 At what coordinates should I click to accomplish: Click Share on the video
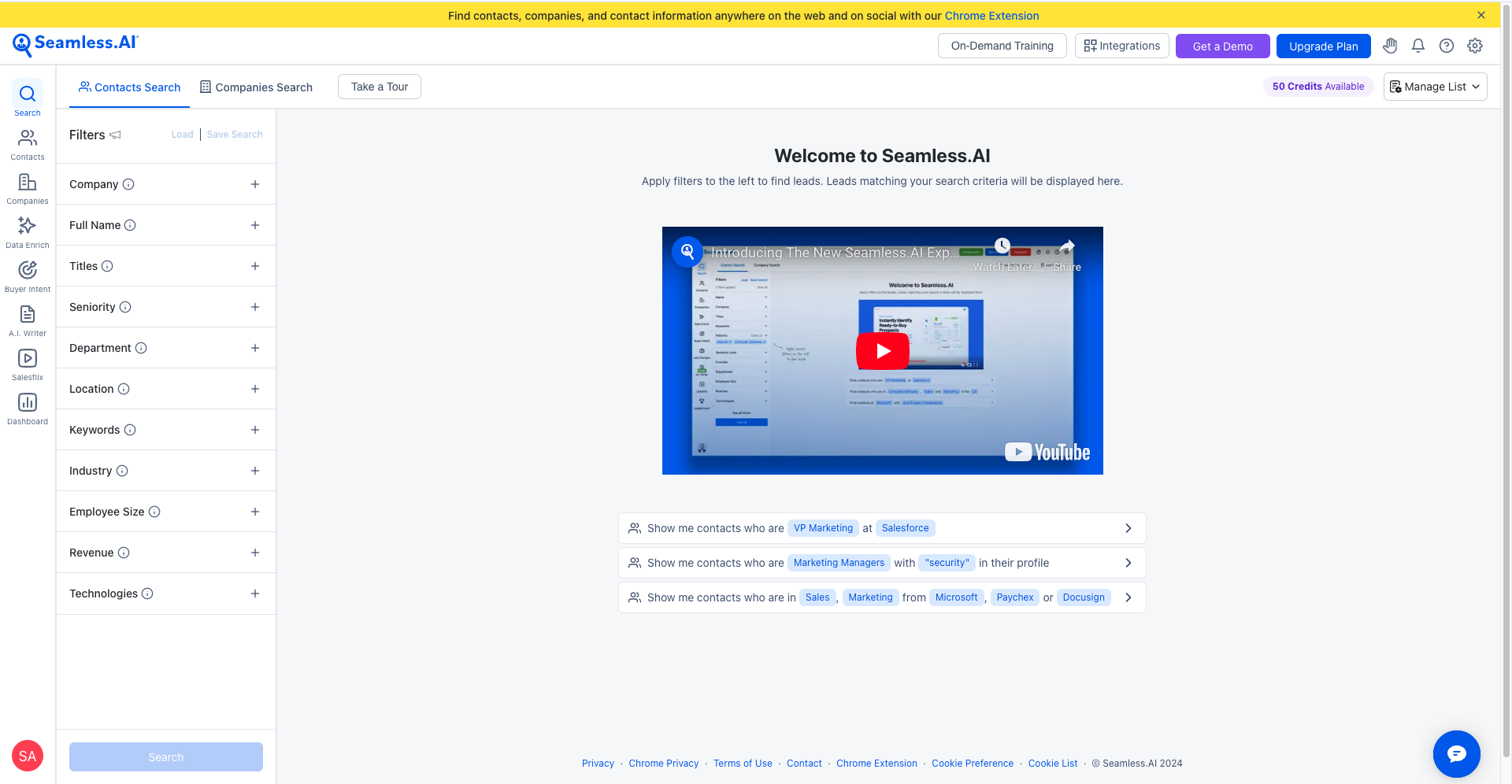tap(1066, 256)
